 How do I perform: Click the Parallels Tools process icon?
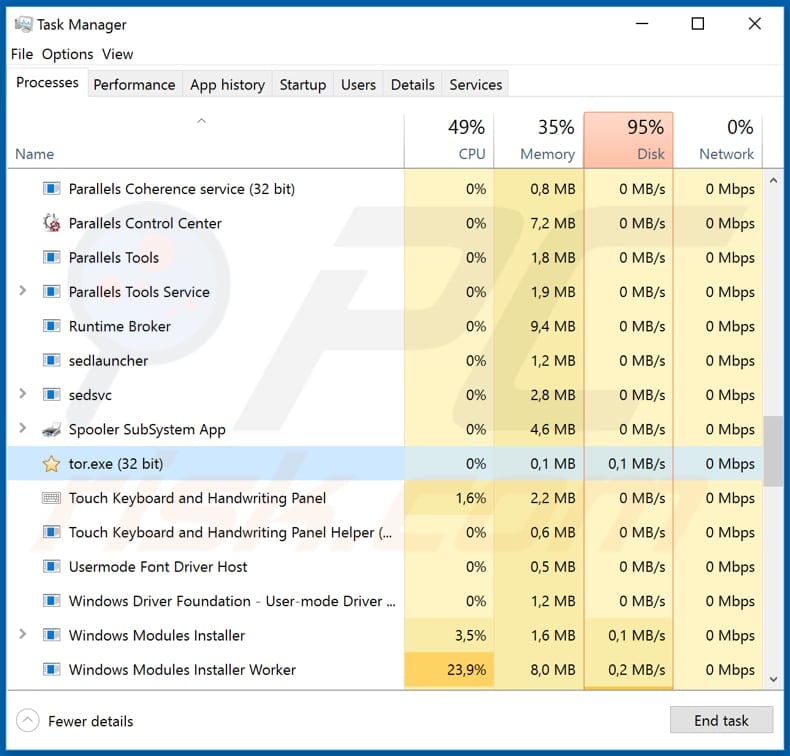click(51, 257)
